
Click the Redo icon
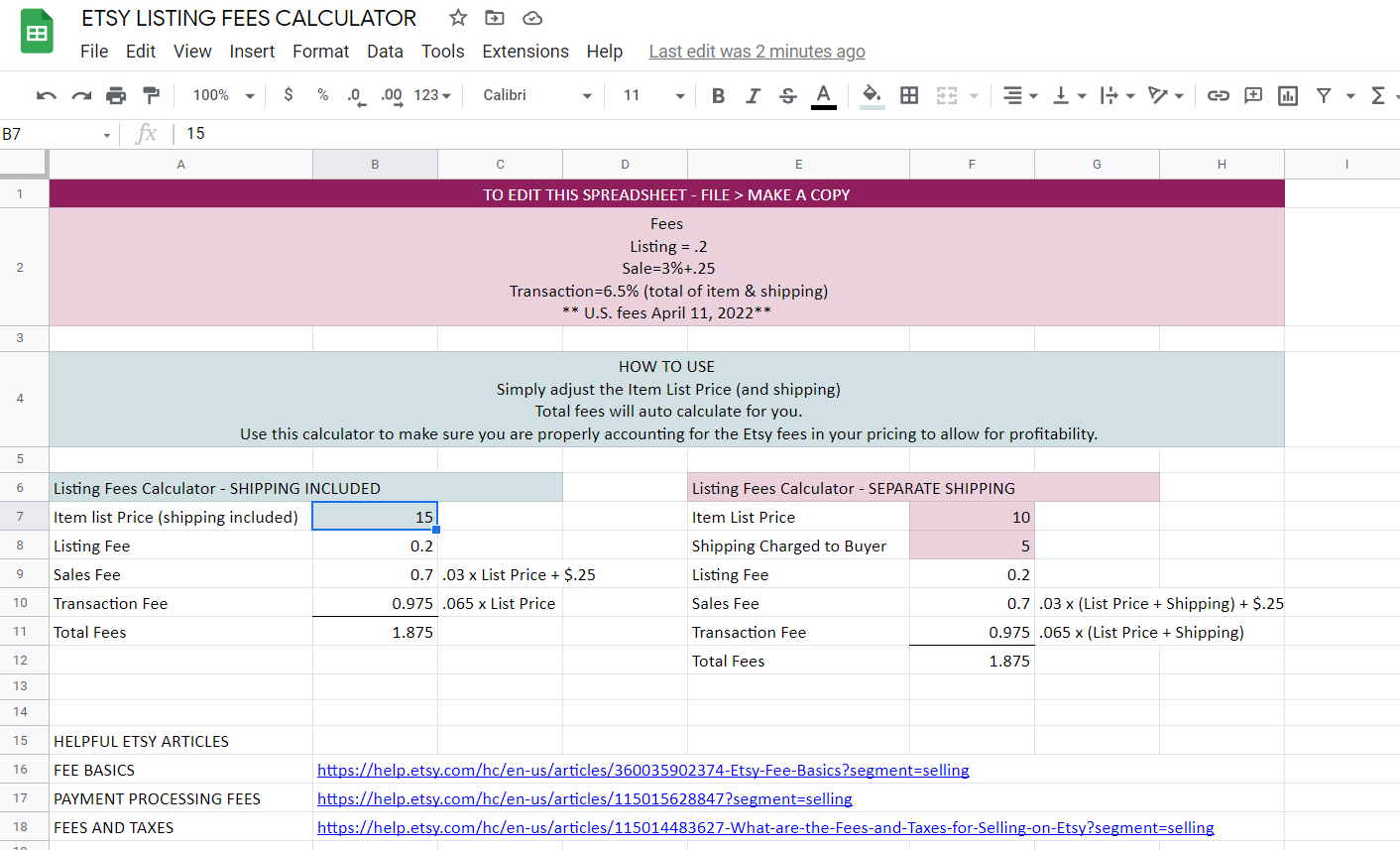point(81,95)
